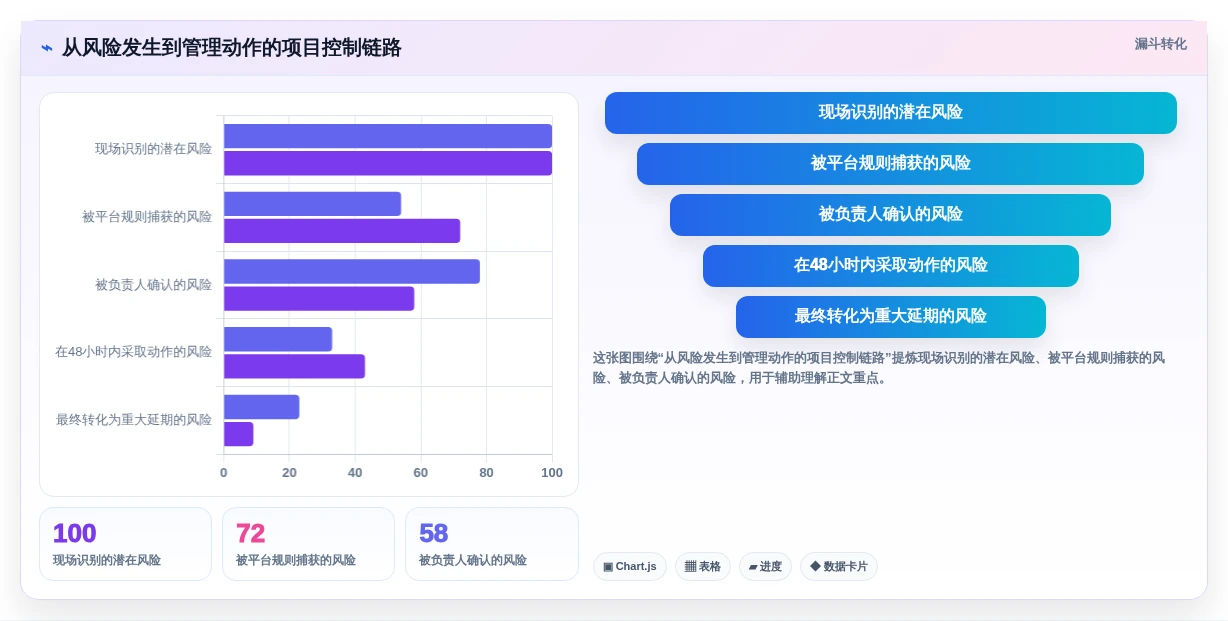Click upper blue bar for 现场识别的潜在风险
Image resolution: width=1228 pixels, height=621 pixels.
pyautogui.click(x=388, y=136)
